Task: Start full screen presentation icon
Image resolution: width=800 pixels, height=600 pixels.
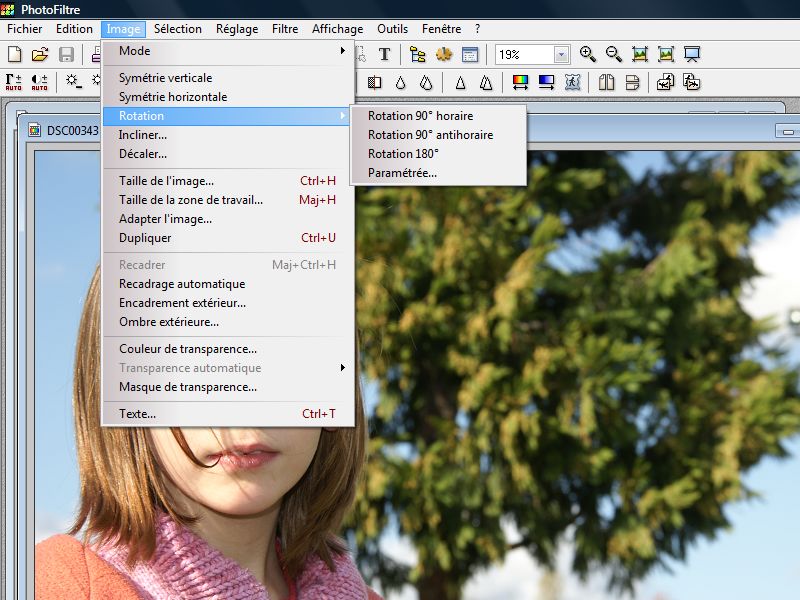Action: pyautogui.click(x=692, y=54)
